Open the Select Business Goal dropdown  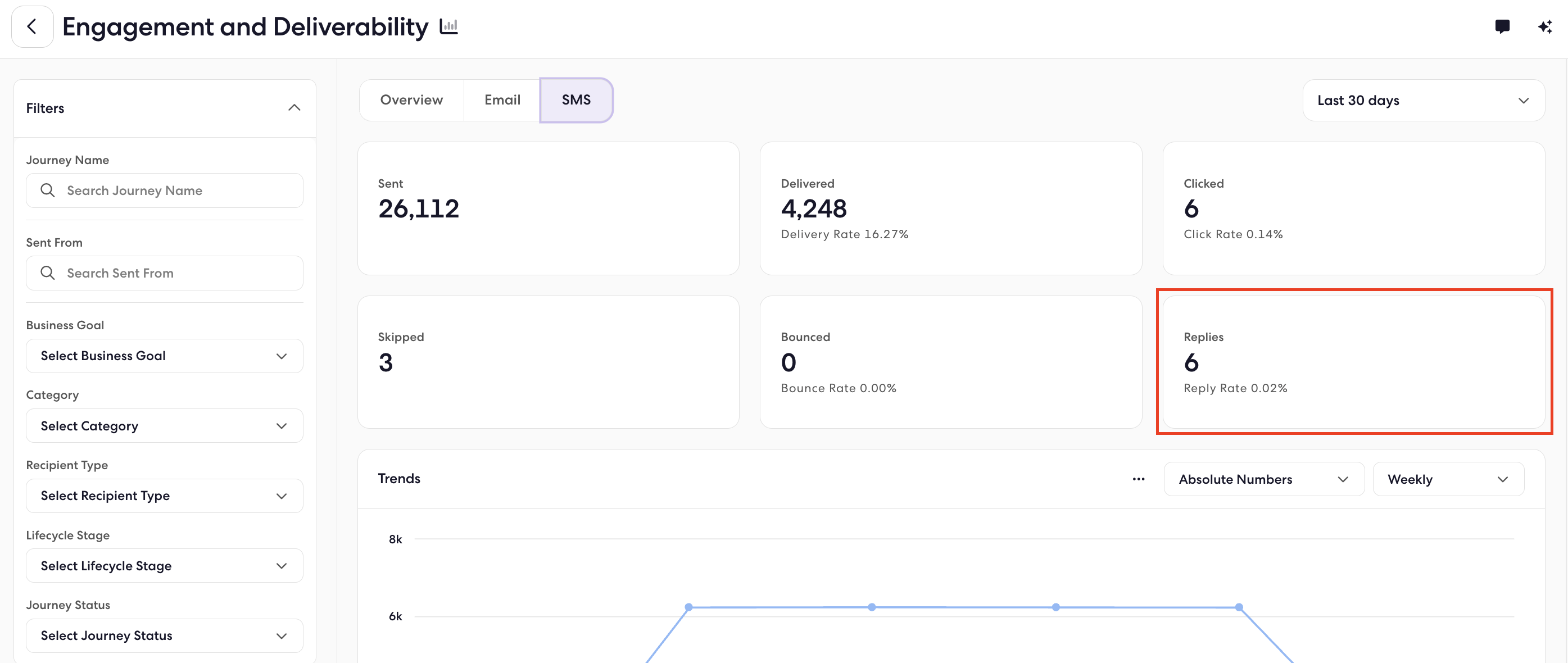(x=164, y=356)
